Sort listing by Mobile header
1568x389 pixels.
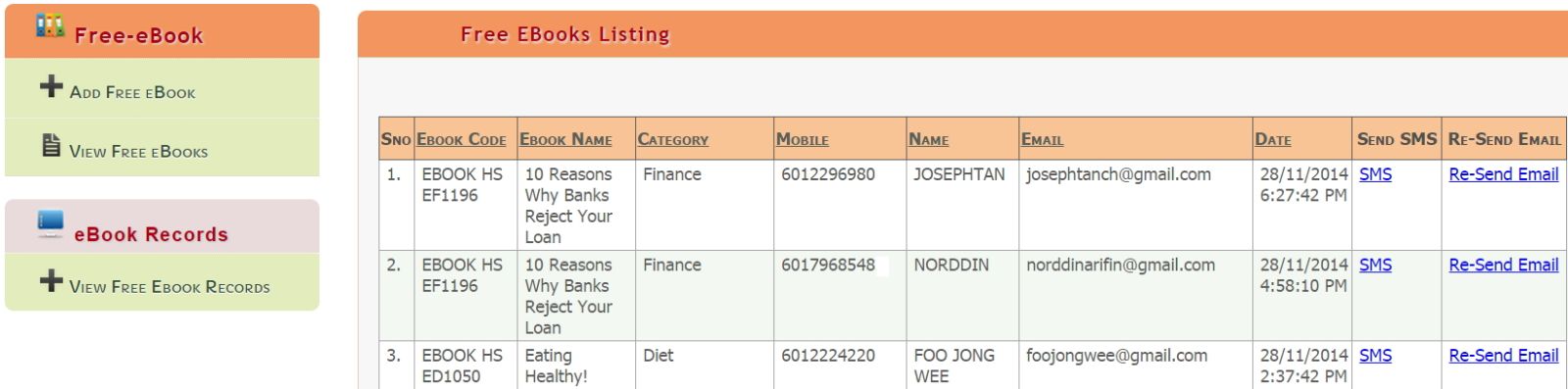pyautogui.click(x=803, y=139)
